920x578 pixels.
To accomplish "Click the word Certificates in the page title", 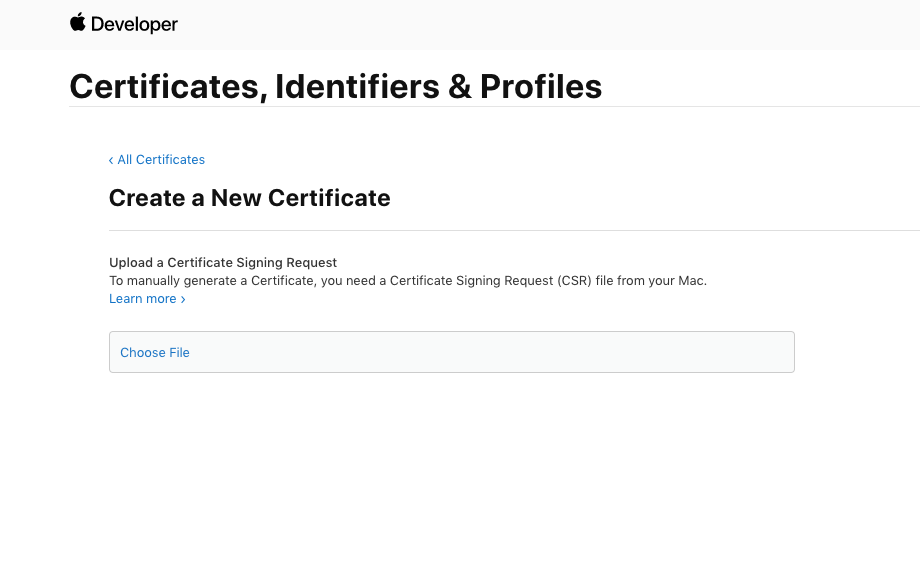I will (x=166, y=87).
